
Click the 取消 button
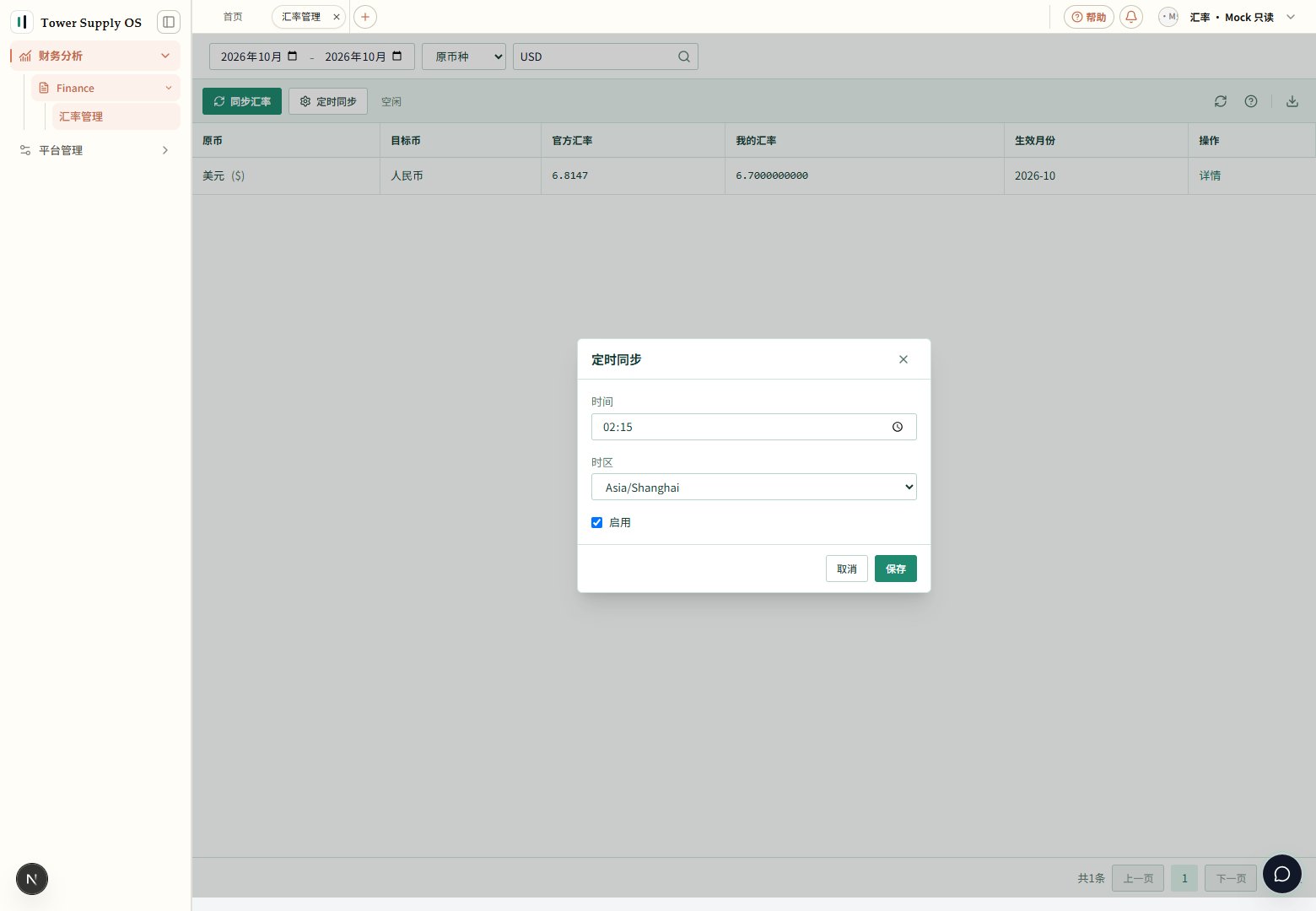point(847,569)
